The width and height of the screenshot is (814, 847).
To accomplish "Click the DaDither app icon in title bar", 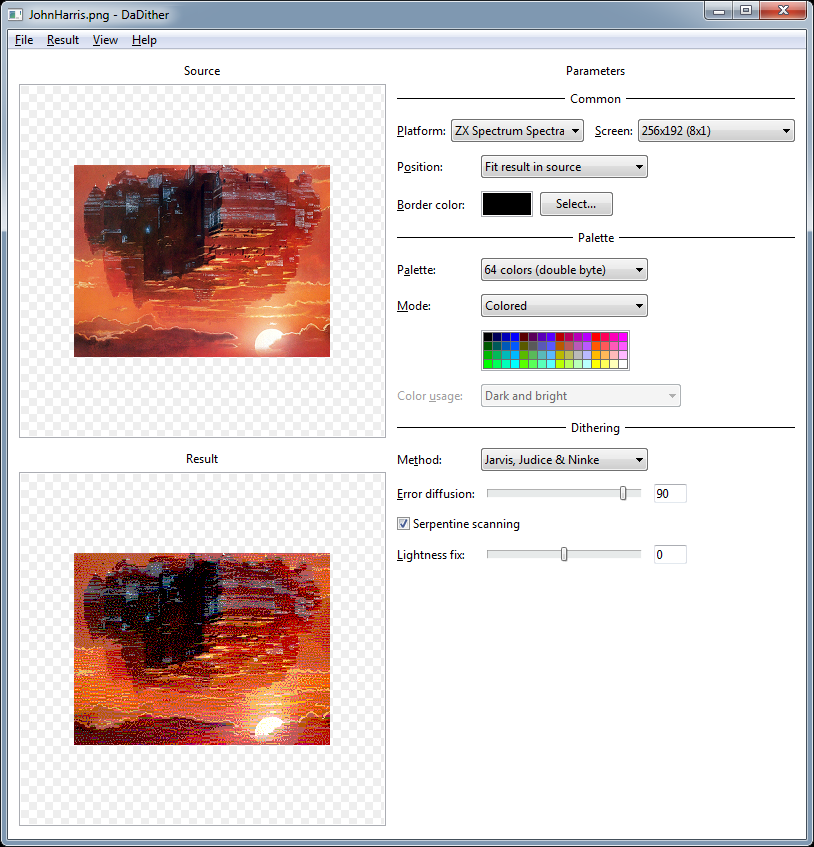I will (15, 15).
